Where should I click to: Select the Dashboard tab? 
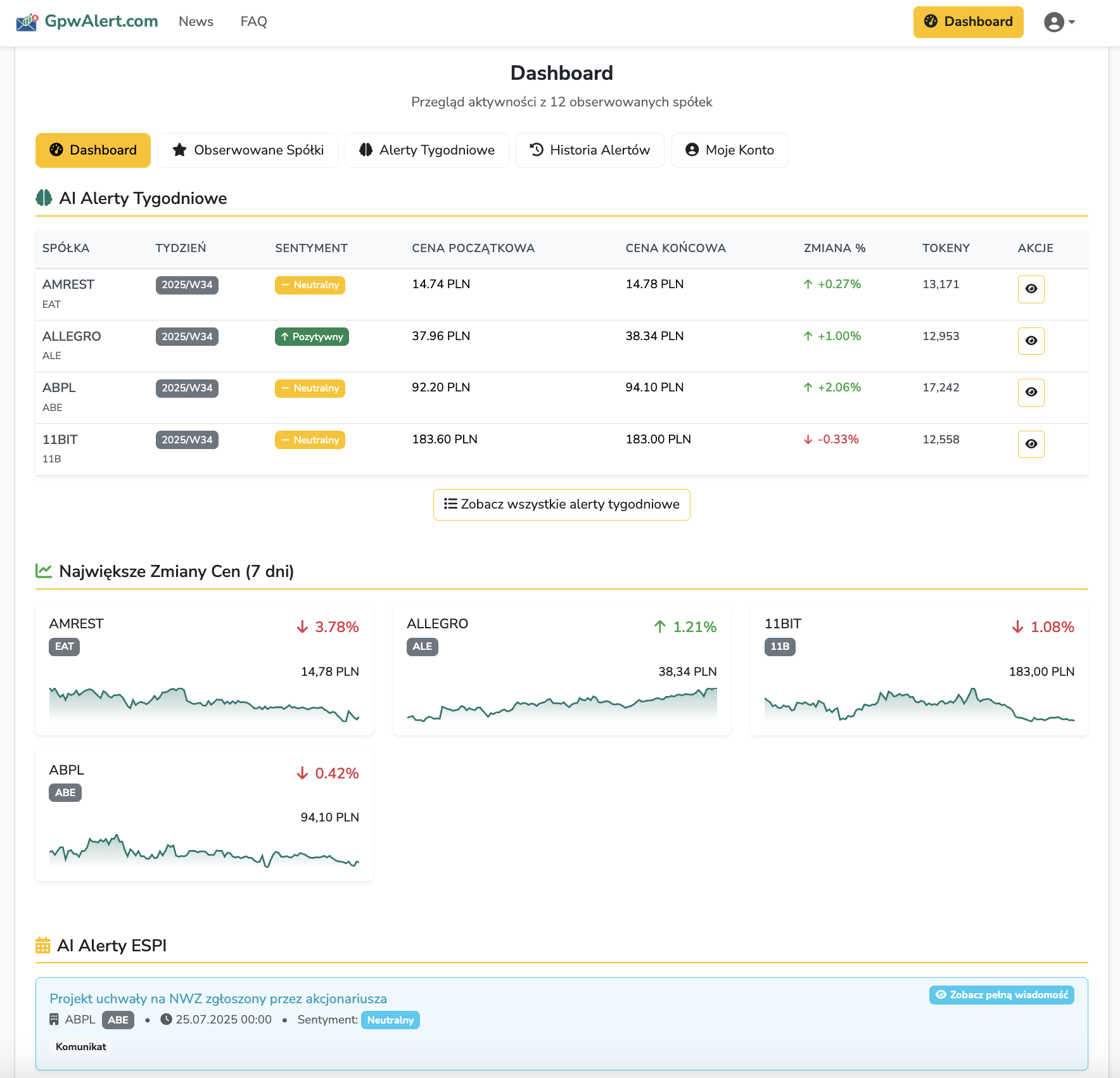[x=93, y=150]
